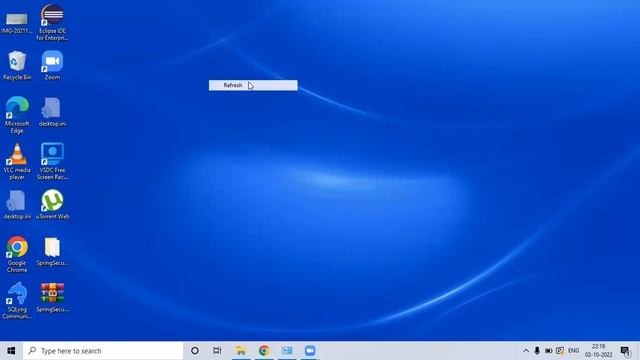Open Task View from the taskbar

coord(217,351)
